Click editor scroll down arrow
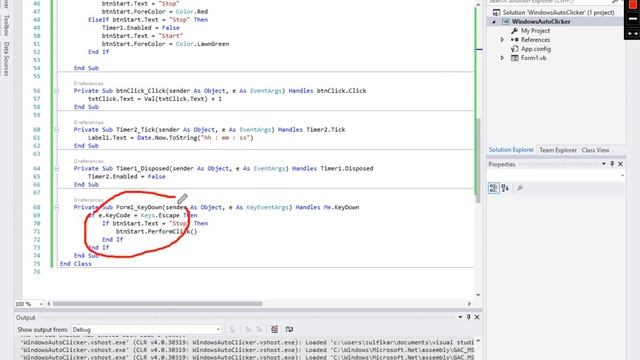 click(478, 295)
